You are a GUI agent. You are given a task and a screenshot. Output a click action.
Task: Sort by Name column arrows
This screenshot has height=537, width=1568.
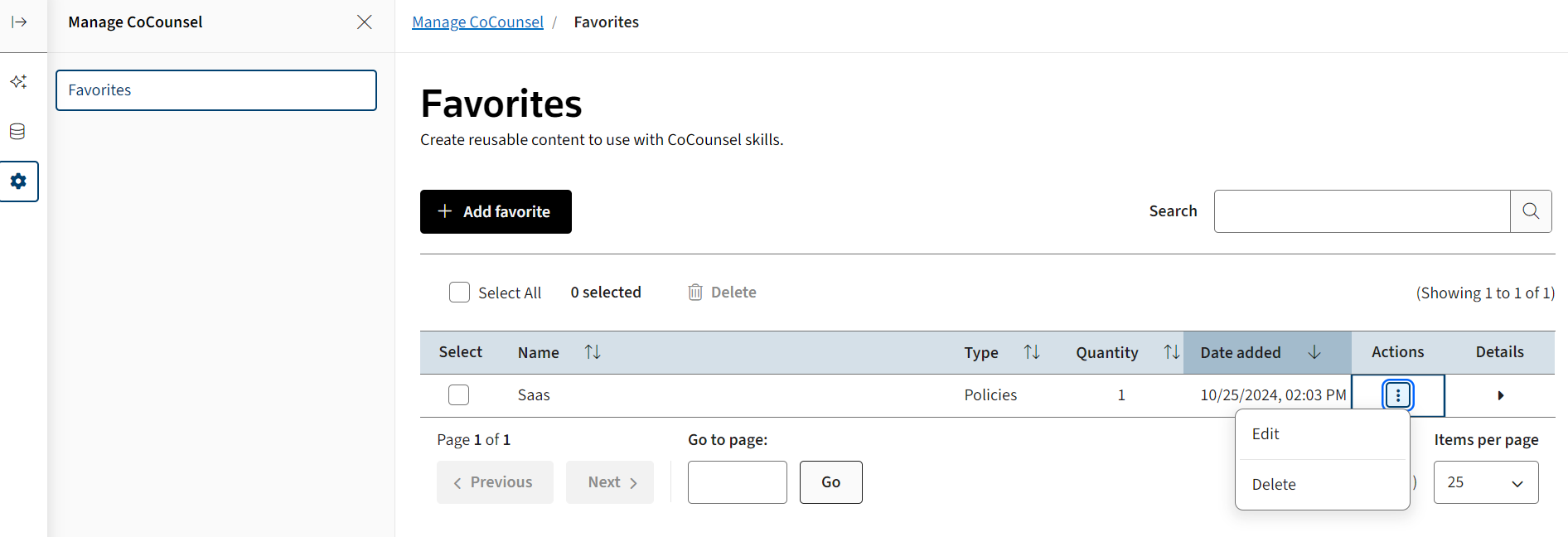pyautogui.click(x=592, y=352)
